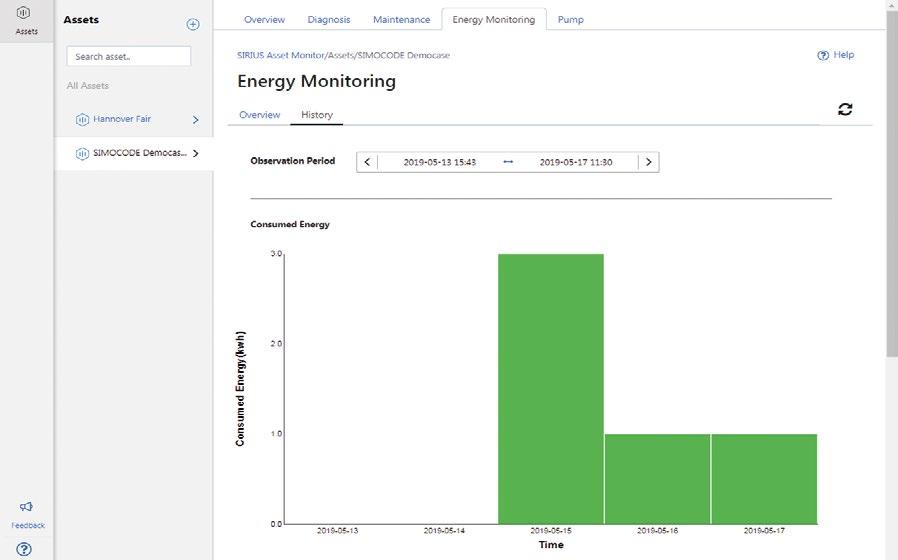Click the green bar for 2019-05-16
Screen dimensions: 898x560
tap(657, 479)
